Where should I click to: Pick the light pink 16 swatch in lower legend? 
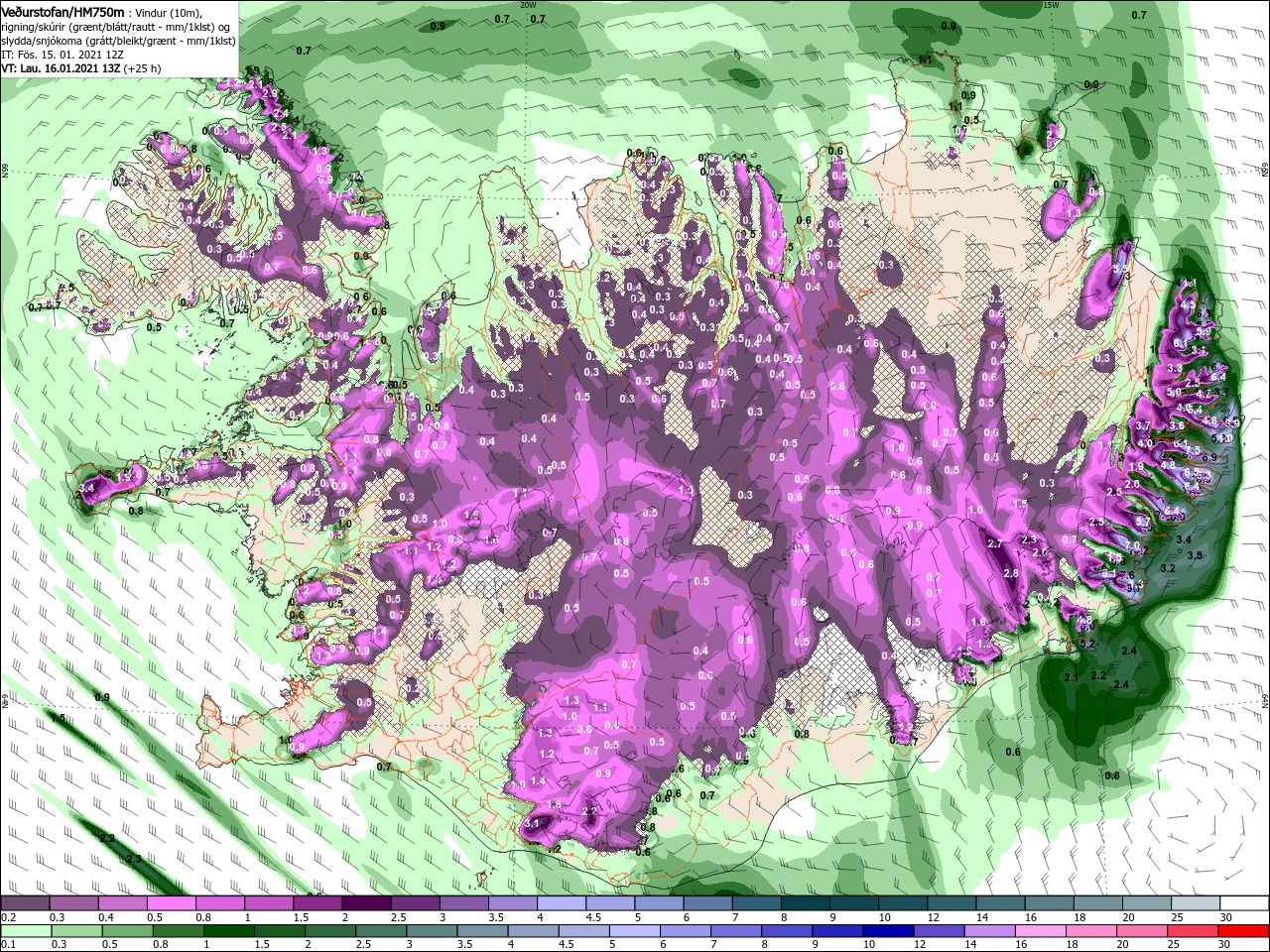click(x=1042, y=932)
